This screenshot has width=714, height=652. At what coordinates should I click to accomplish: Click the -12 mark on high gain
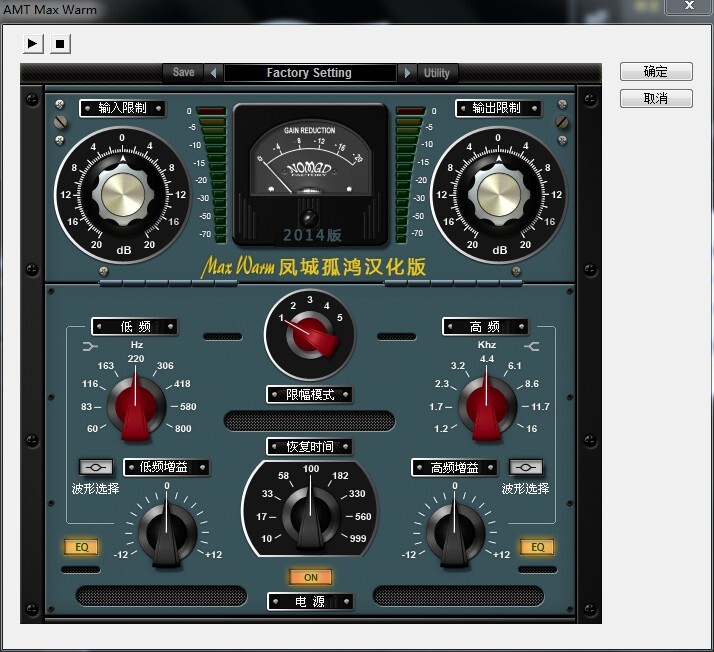click(409, 555)
